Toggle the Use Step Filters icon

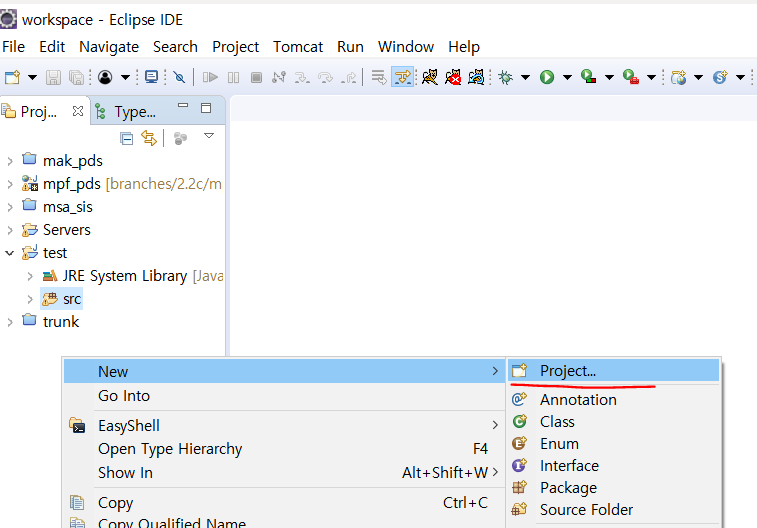(402, 77)
